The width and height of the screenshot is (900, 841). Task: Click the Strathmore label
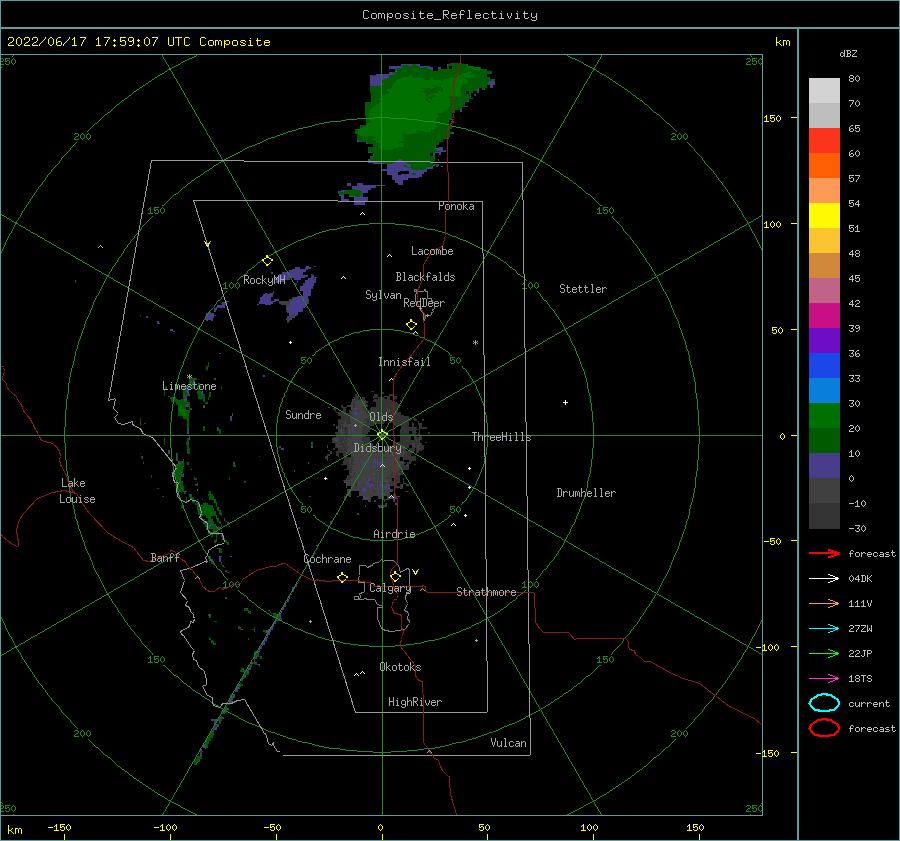tap(486, 592)
